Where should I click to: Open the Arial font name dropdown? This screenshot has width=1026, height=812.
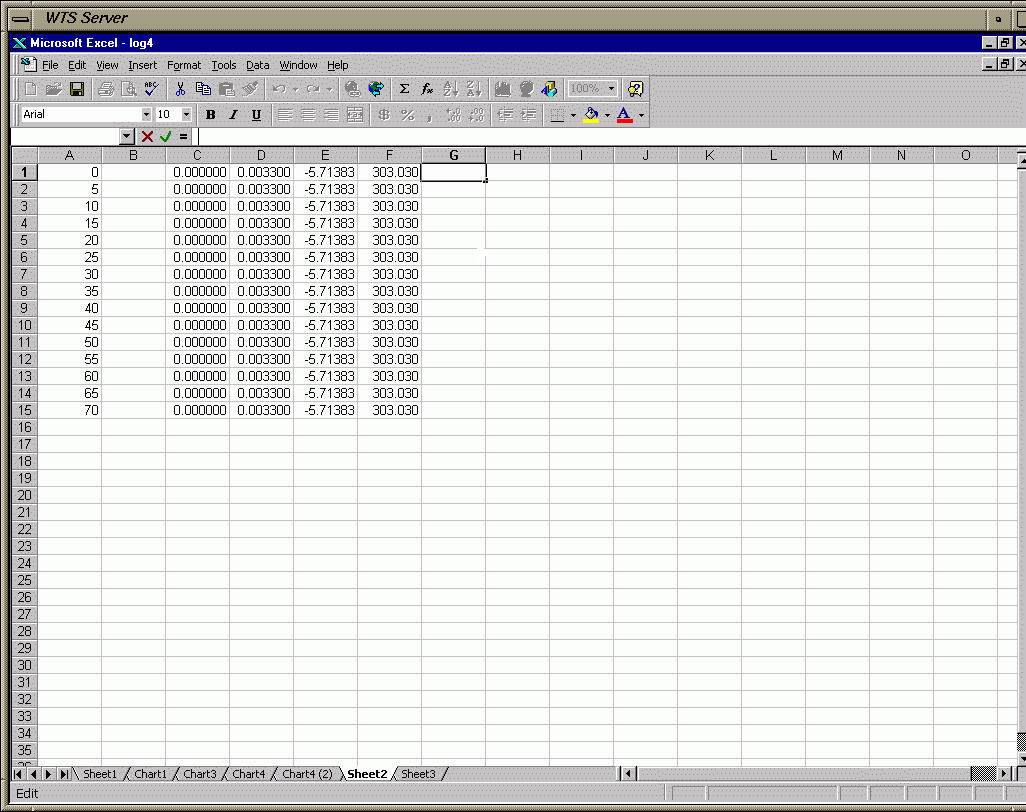(x=146, y=115)
